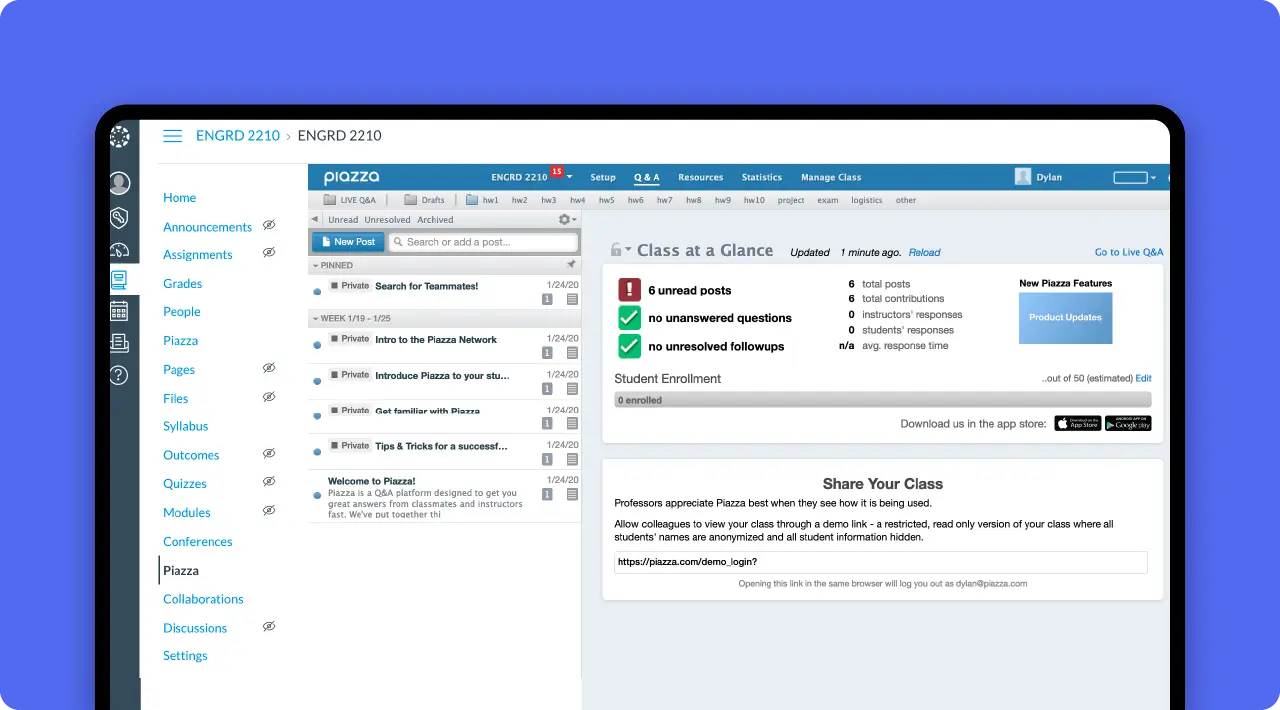Toggle the Unread filter

343,220
